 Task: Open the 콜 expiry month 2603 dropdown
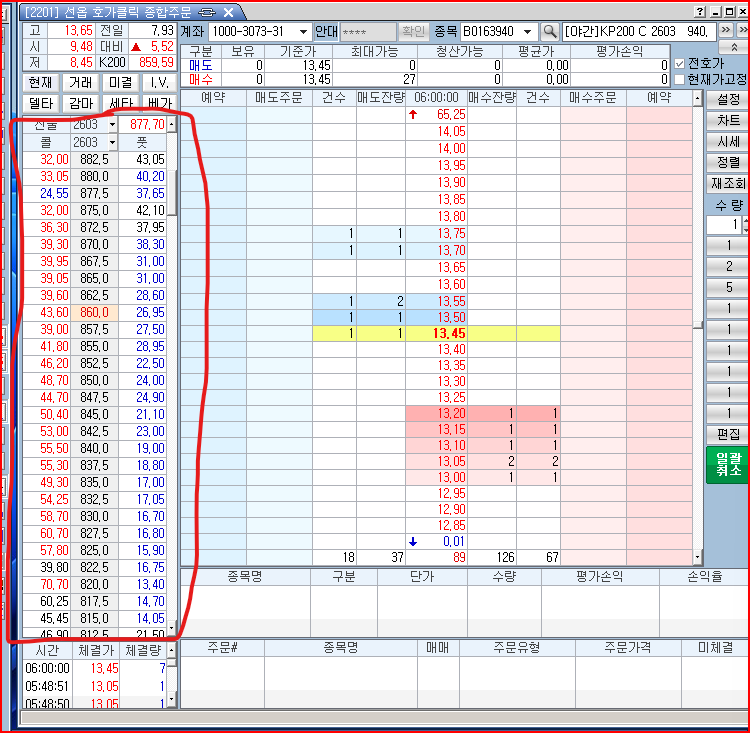pos(112,143)
